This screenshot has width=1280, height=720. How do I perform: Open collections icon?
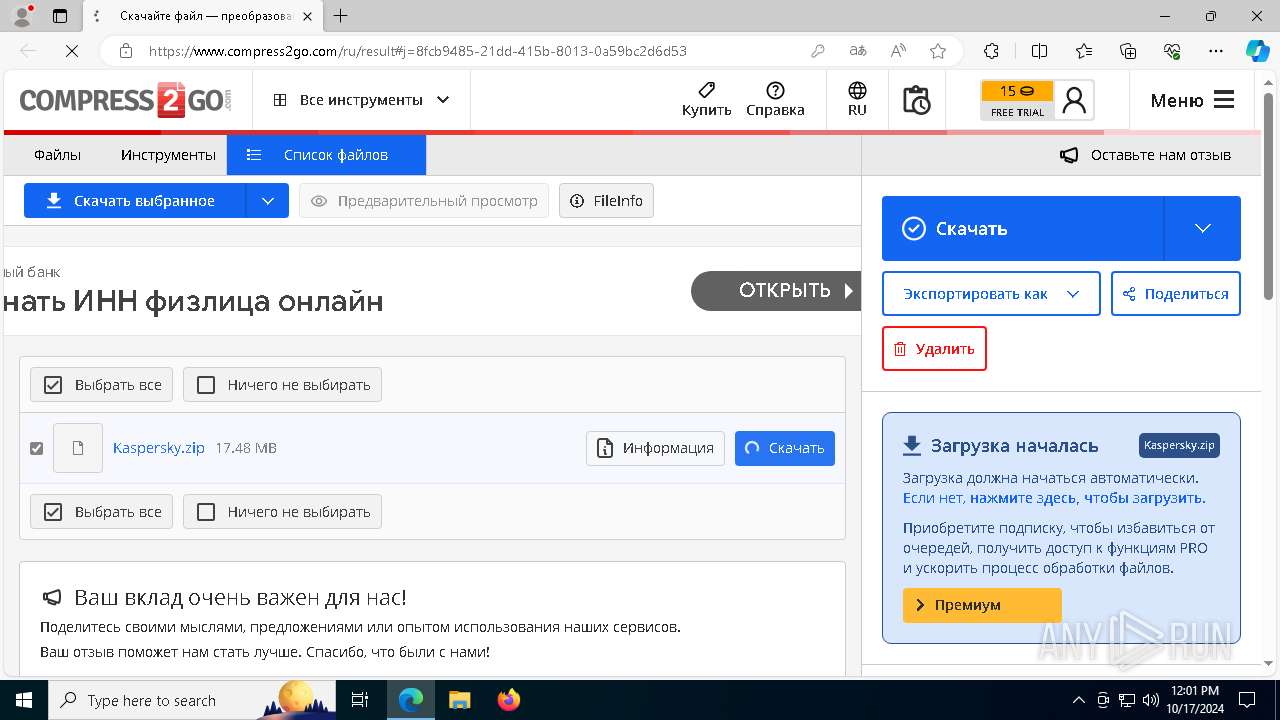click(x=1128, y=51)
